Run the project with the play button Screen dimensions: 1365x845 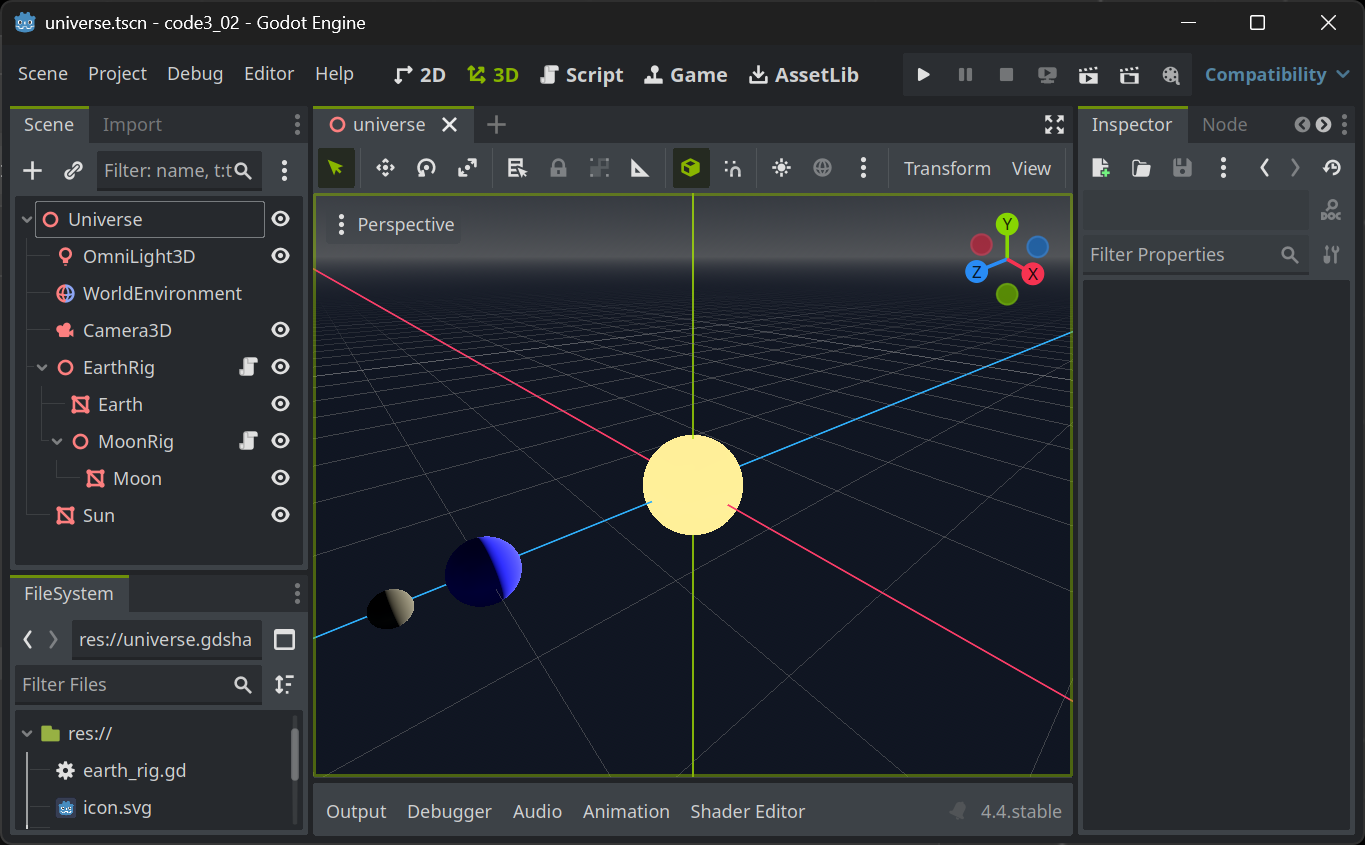[924, 75]
